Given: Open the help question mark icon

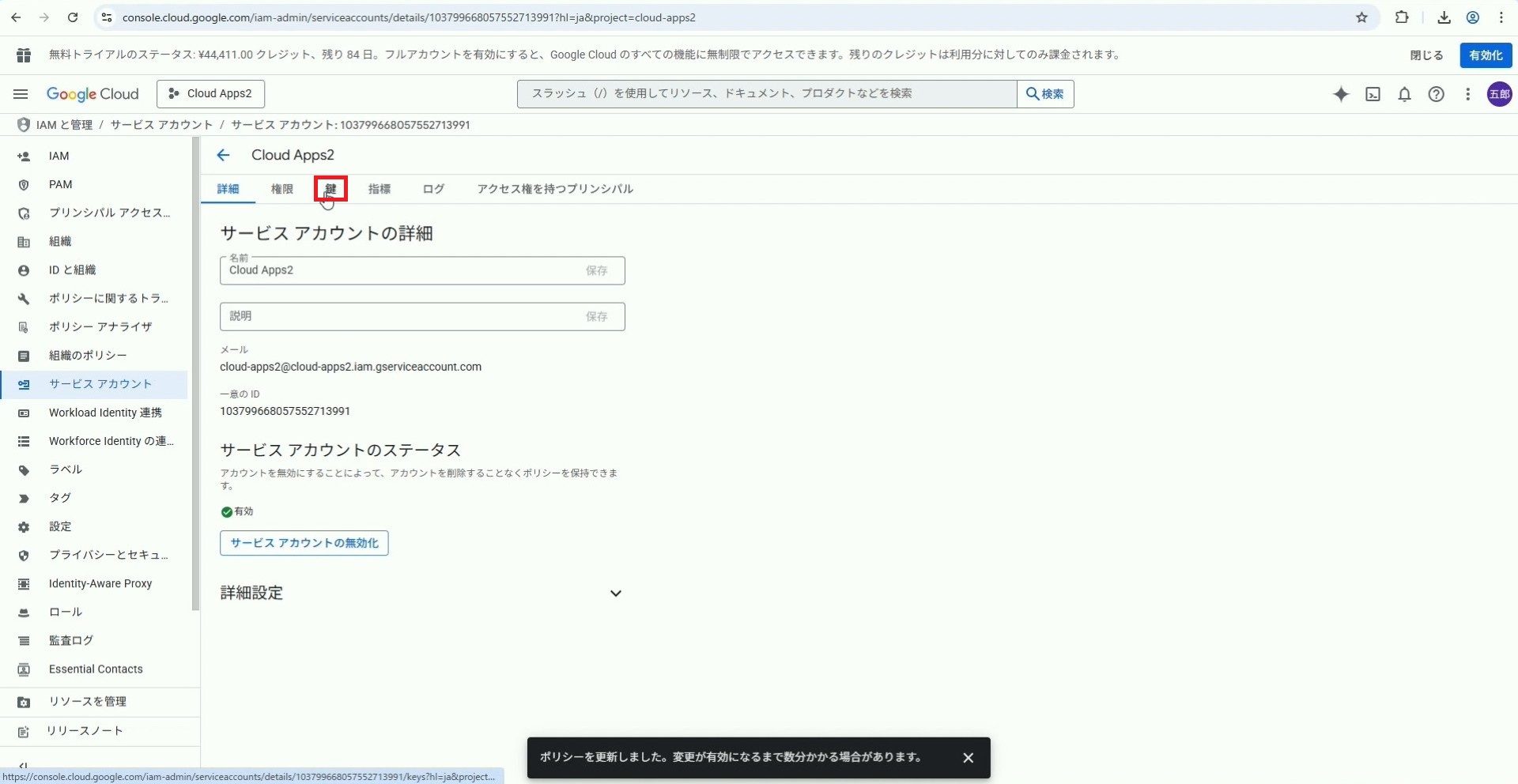Looking at the screenshot, I should coord(1436,94).
